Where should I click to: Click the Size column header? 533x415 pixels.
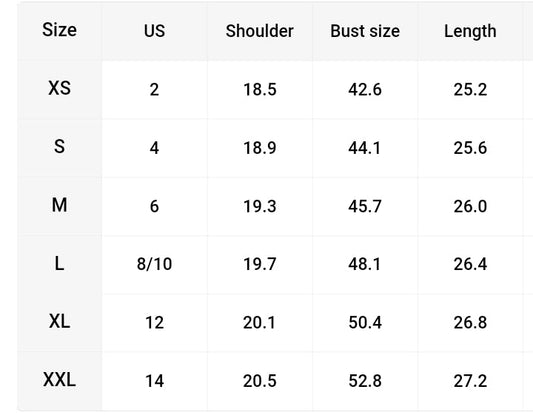click(59, 30)
